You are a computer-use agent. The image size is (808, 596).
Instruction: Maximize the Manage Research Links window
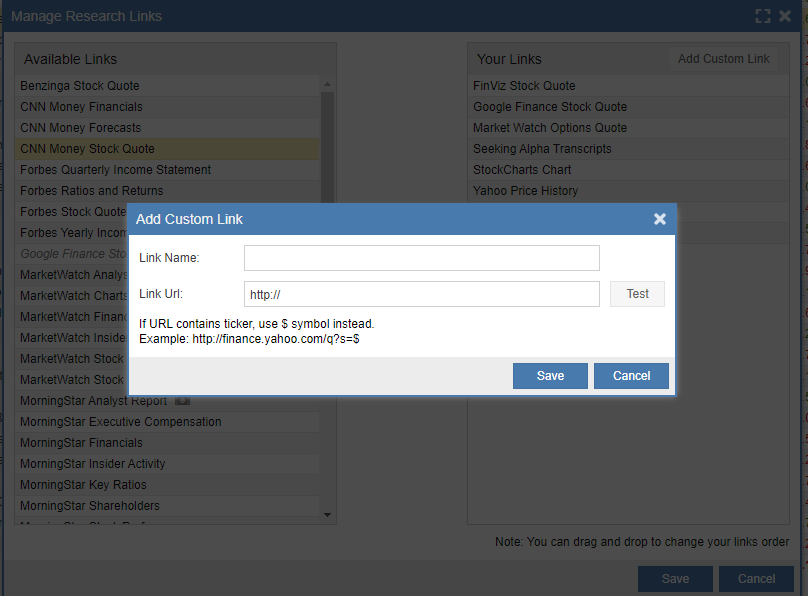[x=763, y=16]
